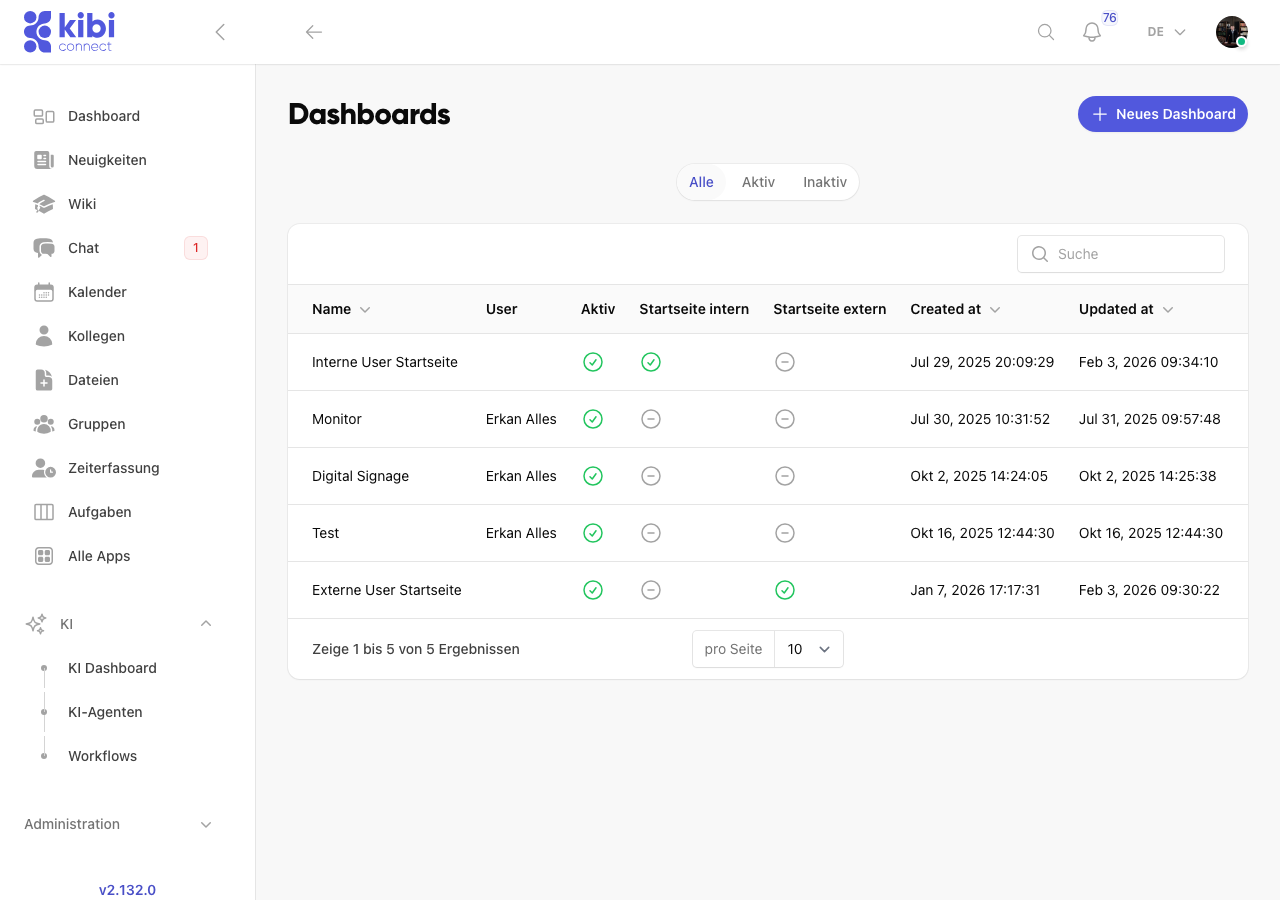Disable Aktiv status for Digital Signage
Viewport: 1280px width, 900px height.
(x=593, y=476)
